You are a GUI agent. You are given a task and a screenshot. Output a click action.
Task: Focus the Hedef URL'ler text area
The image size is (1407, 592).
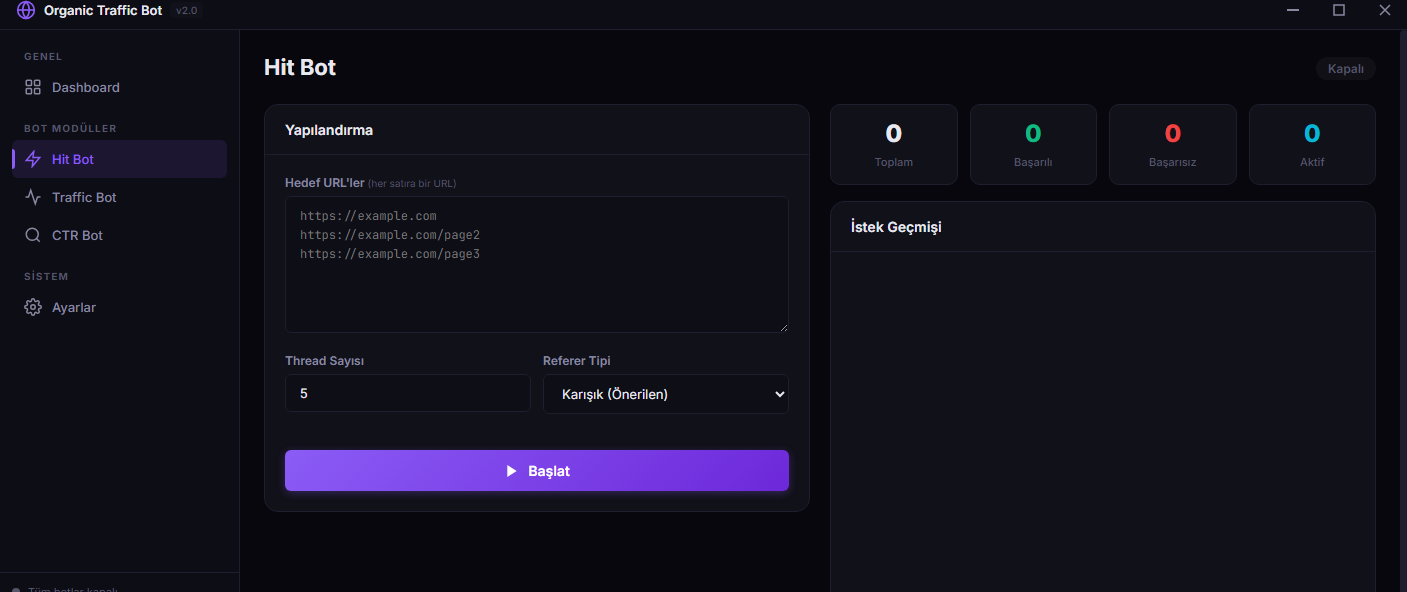(x=537, y=264)
